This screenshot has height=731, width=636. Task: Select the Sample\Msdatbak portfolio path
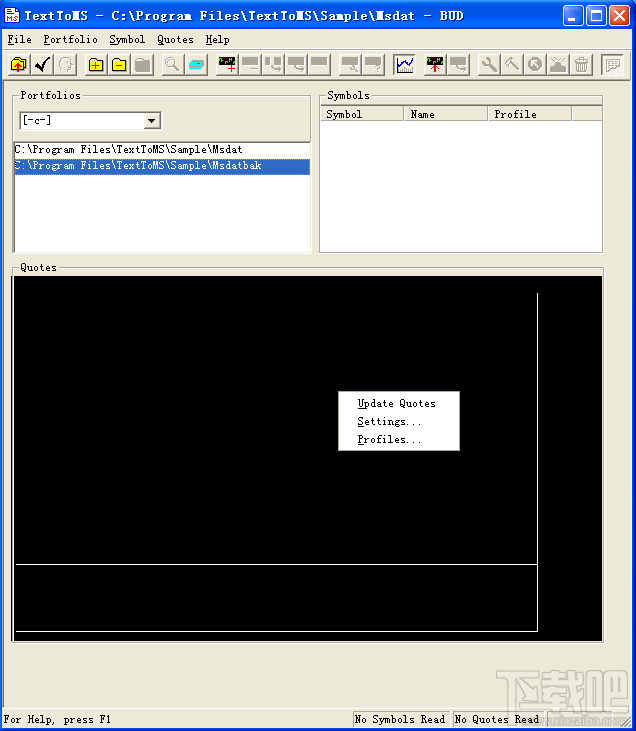tap(162, 166)
